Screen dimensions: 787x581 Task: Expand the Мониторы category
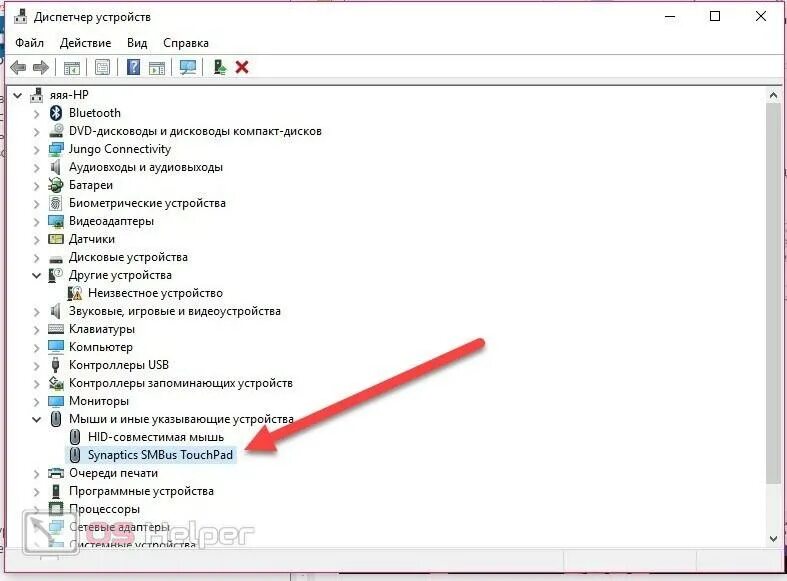point(36,401)
